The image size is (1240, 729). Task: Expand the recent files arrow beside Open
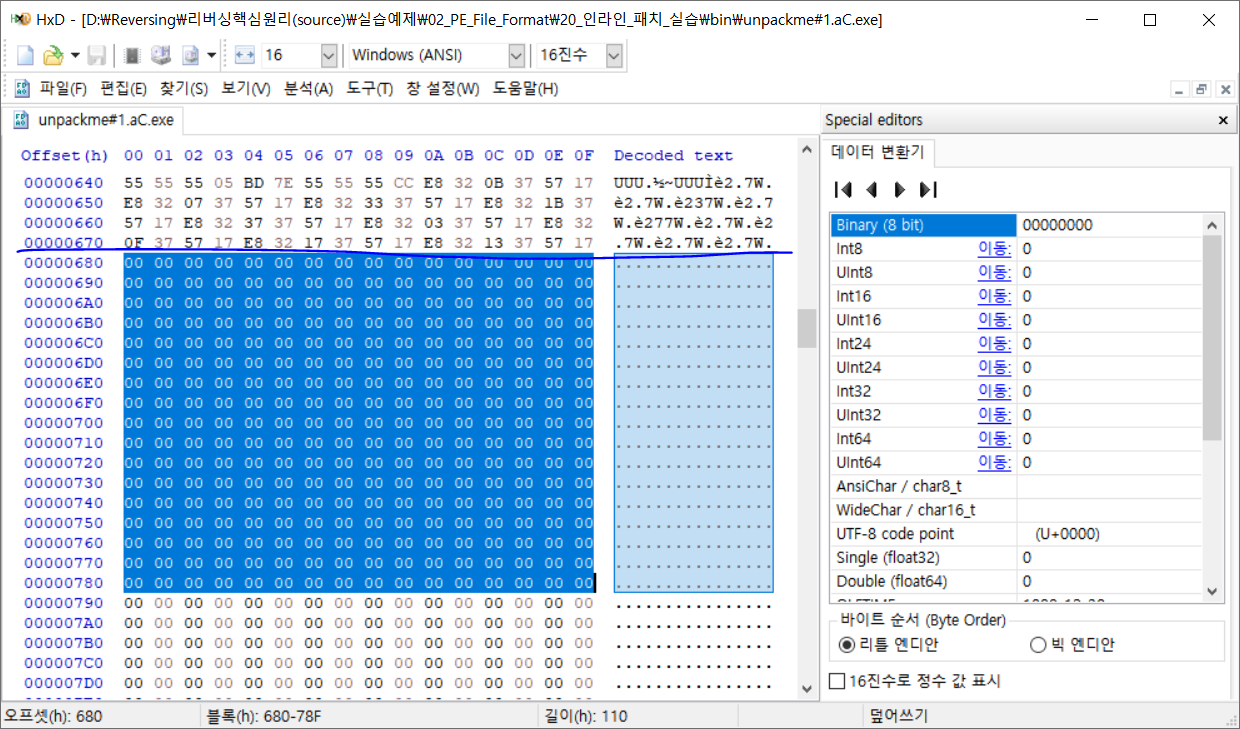[x=74, y=55]
